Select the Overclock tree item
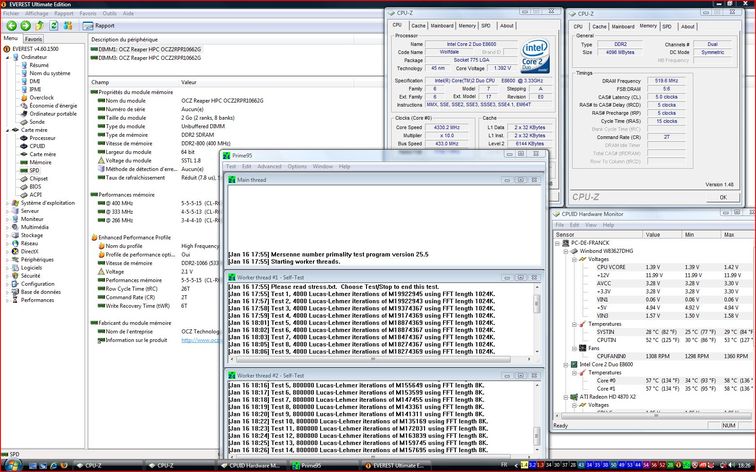 pyautogui.click(x=41, y=97)
